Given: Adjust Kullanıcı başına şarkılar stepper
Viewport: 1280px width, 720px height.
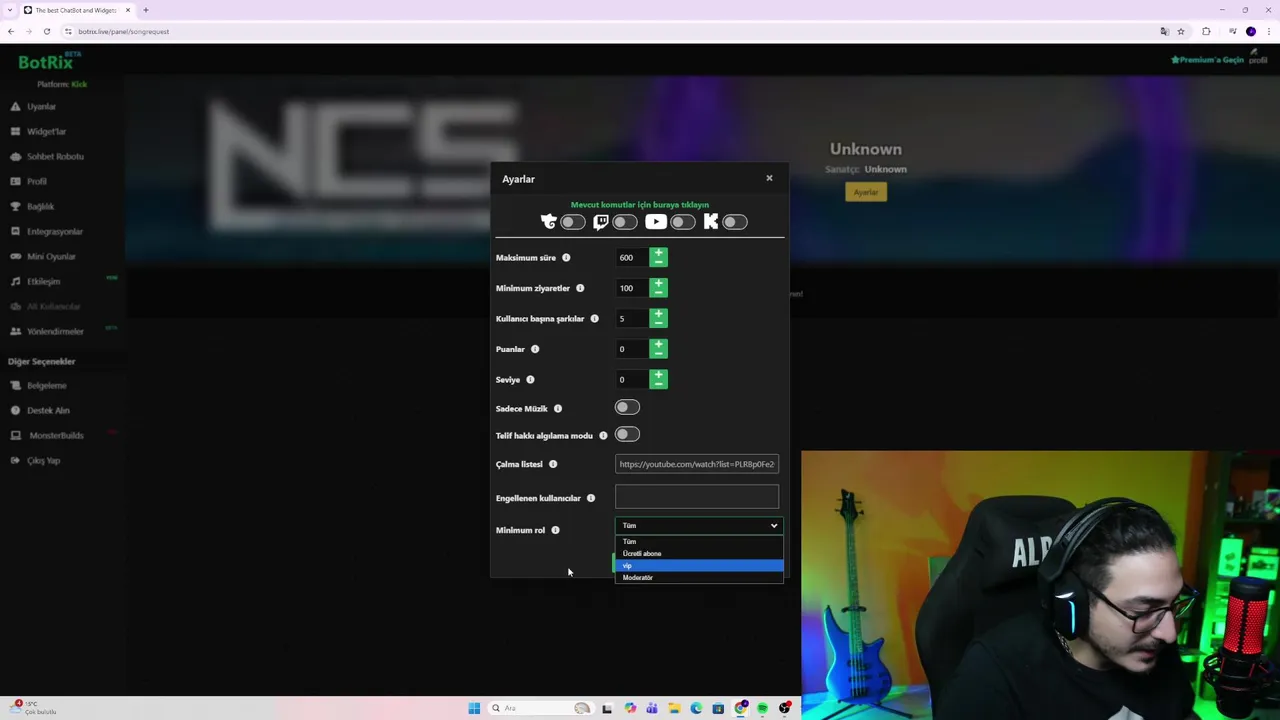Looking at the screenshot, I should (658, 318).
